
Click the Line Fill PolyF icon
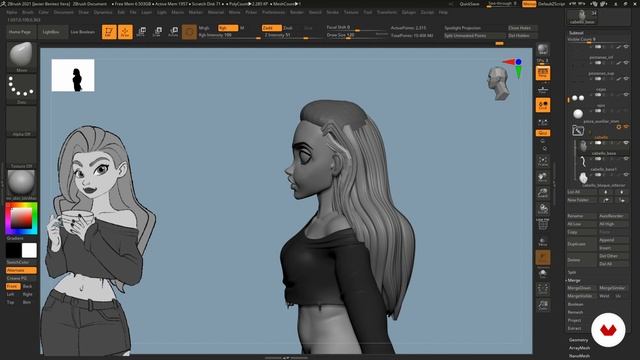click(x=543, y=225)
